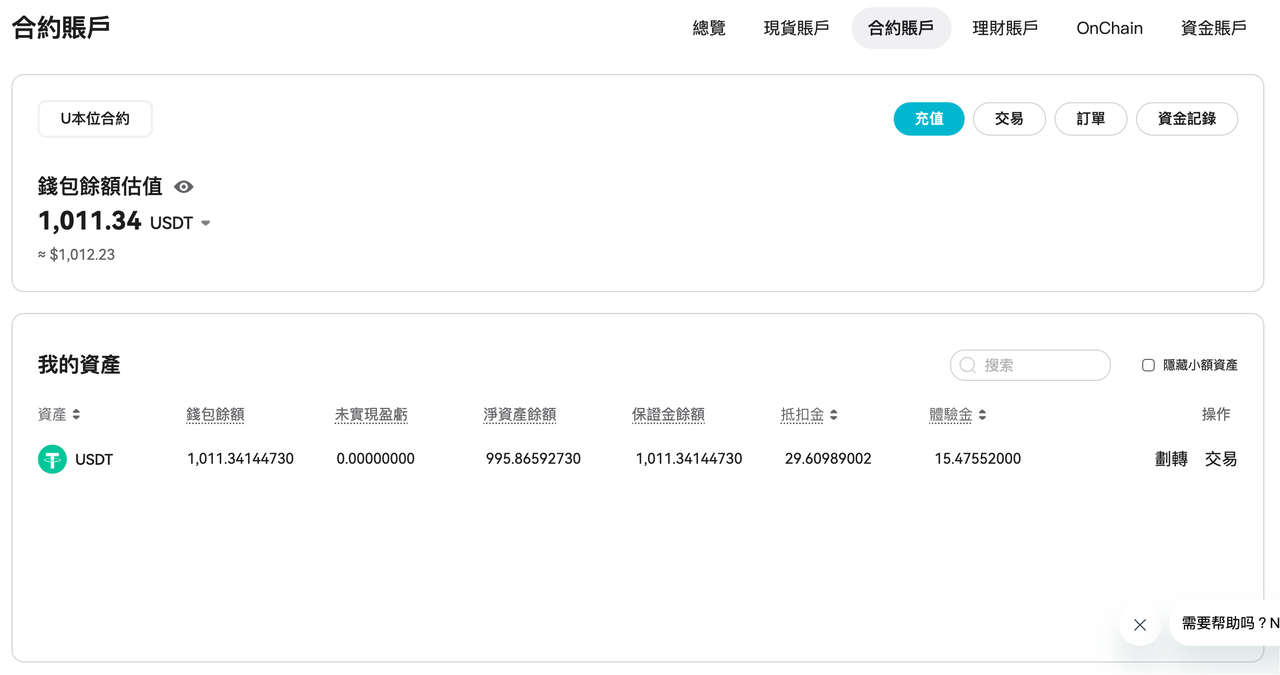This screenshot has height=675, width=1280.
Task: Click the 錢包餘額 column header
Action: pos(215,414)
